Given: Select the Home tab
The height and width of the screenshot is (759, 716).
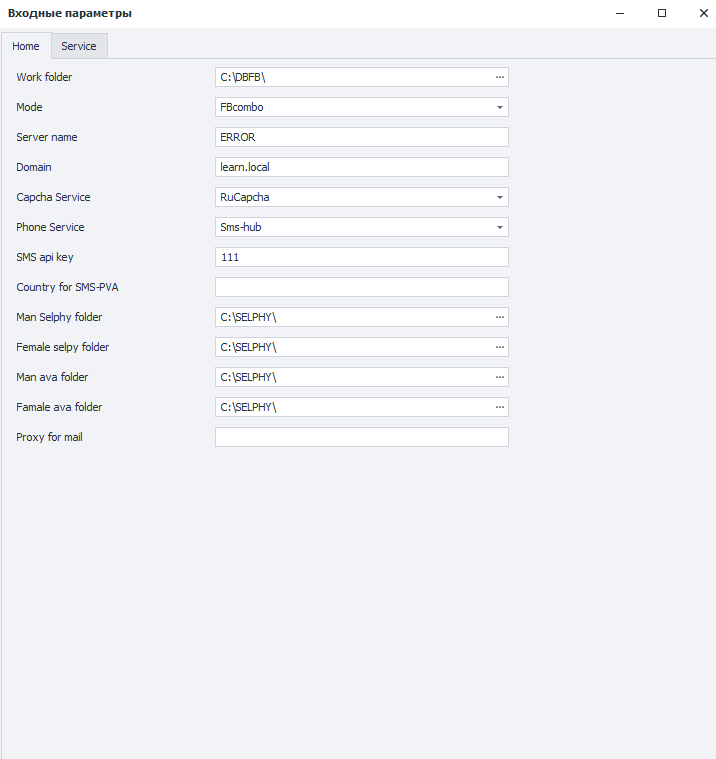Looking at the screenshot, I should pyautogui.click(x=26, y=46).
